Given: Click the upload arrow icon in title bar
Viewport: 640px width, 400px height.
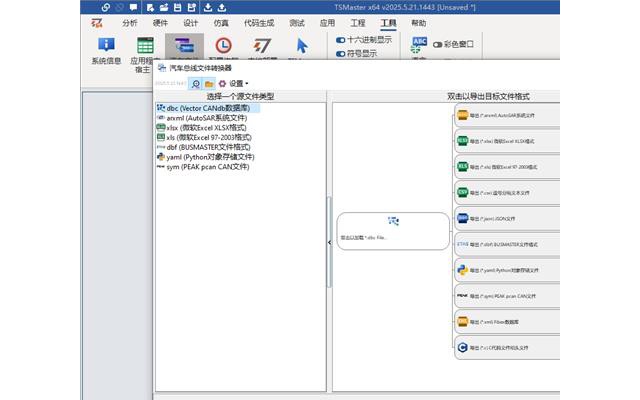Looking at the screenshot, I should pos(222,7).
